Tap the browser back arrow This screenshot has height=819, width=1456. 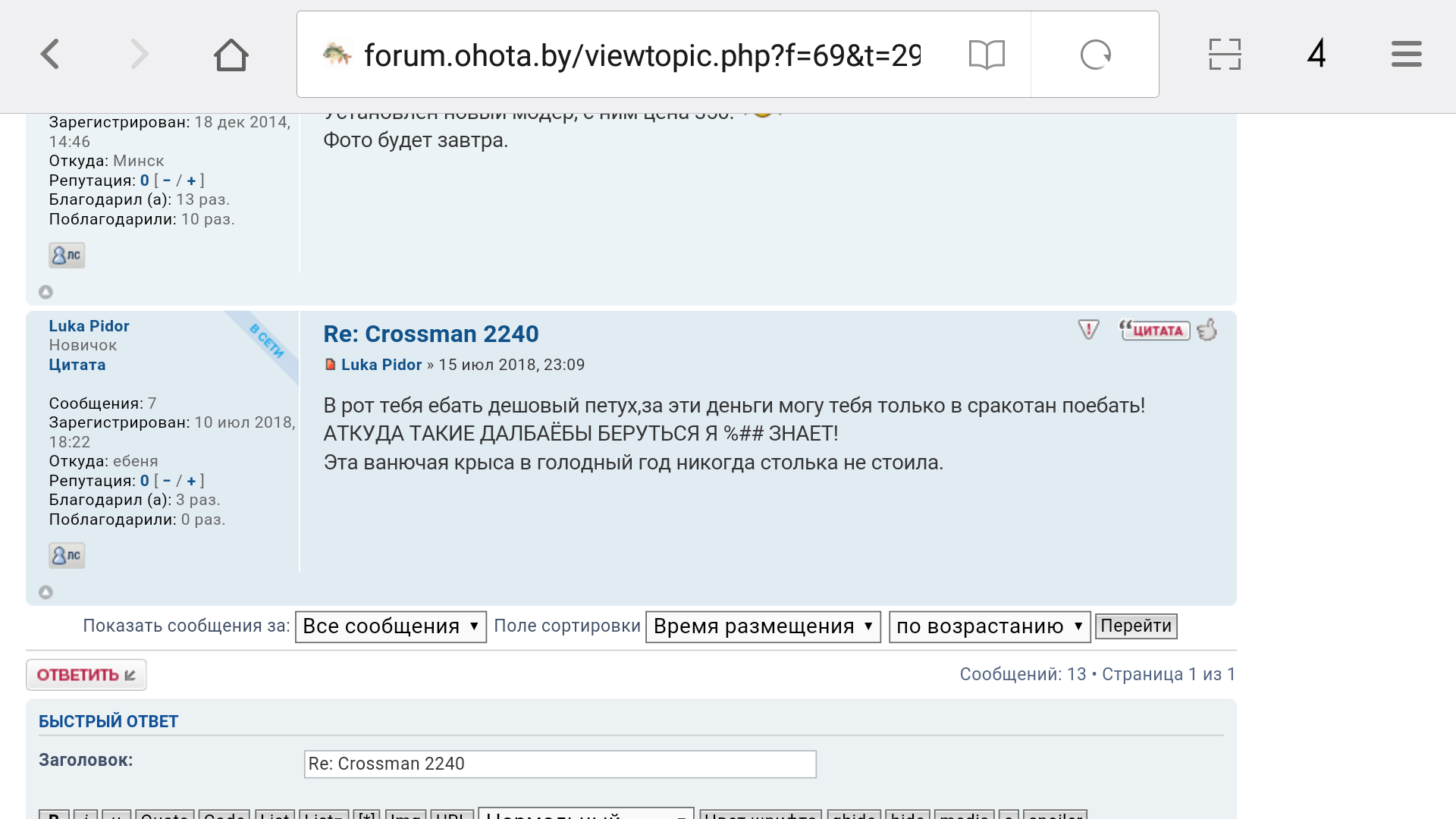pos(50,55)
